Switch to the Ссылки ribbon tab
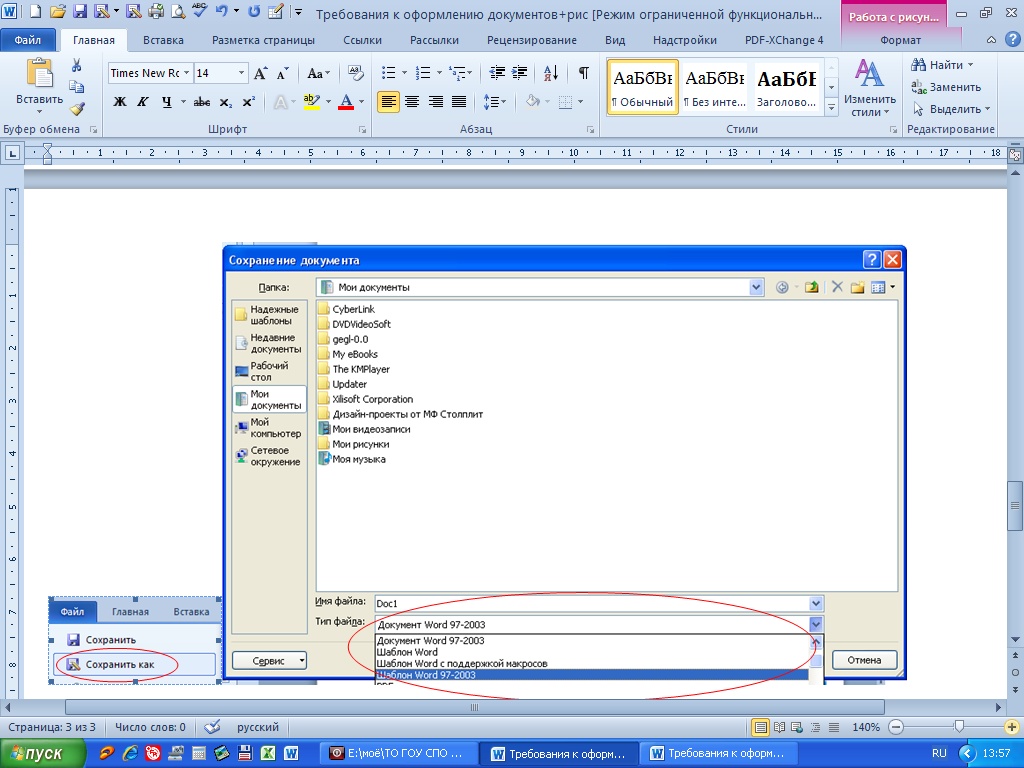1024x768 pixels. coord(362,40)
